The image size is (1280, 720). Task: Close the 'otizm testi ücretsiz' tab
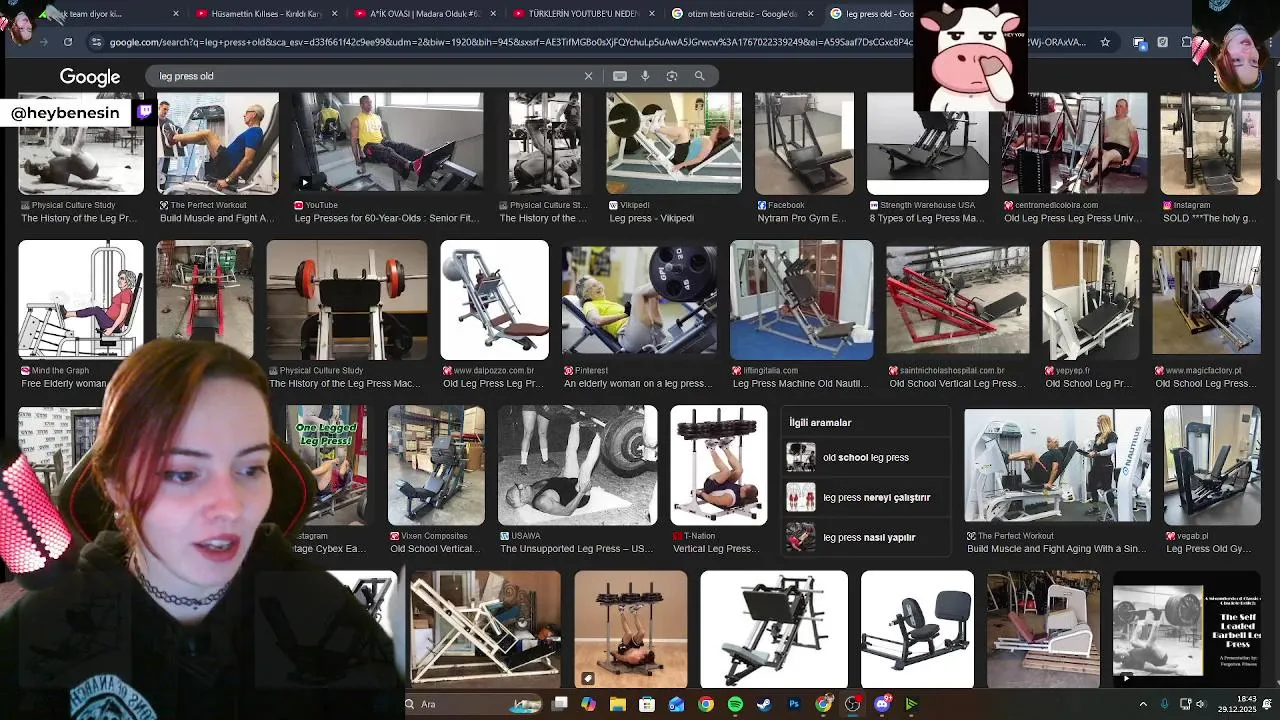[810, 14]
